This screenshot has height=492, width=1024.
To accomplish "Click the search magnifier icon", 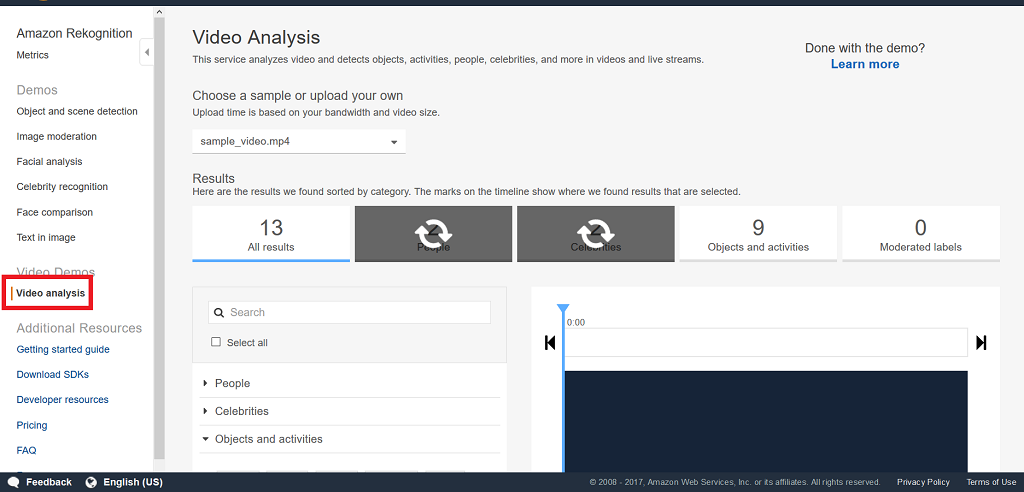I will tap(219, 312).
